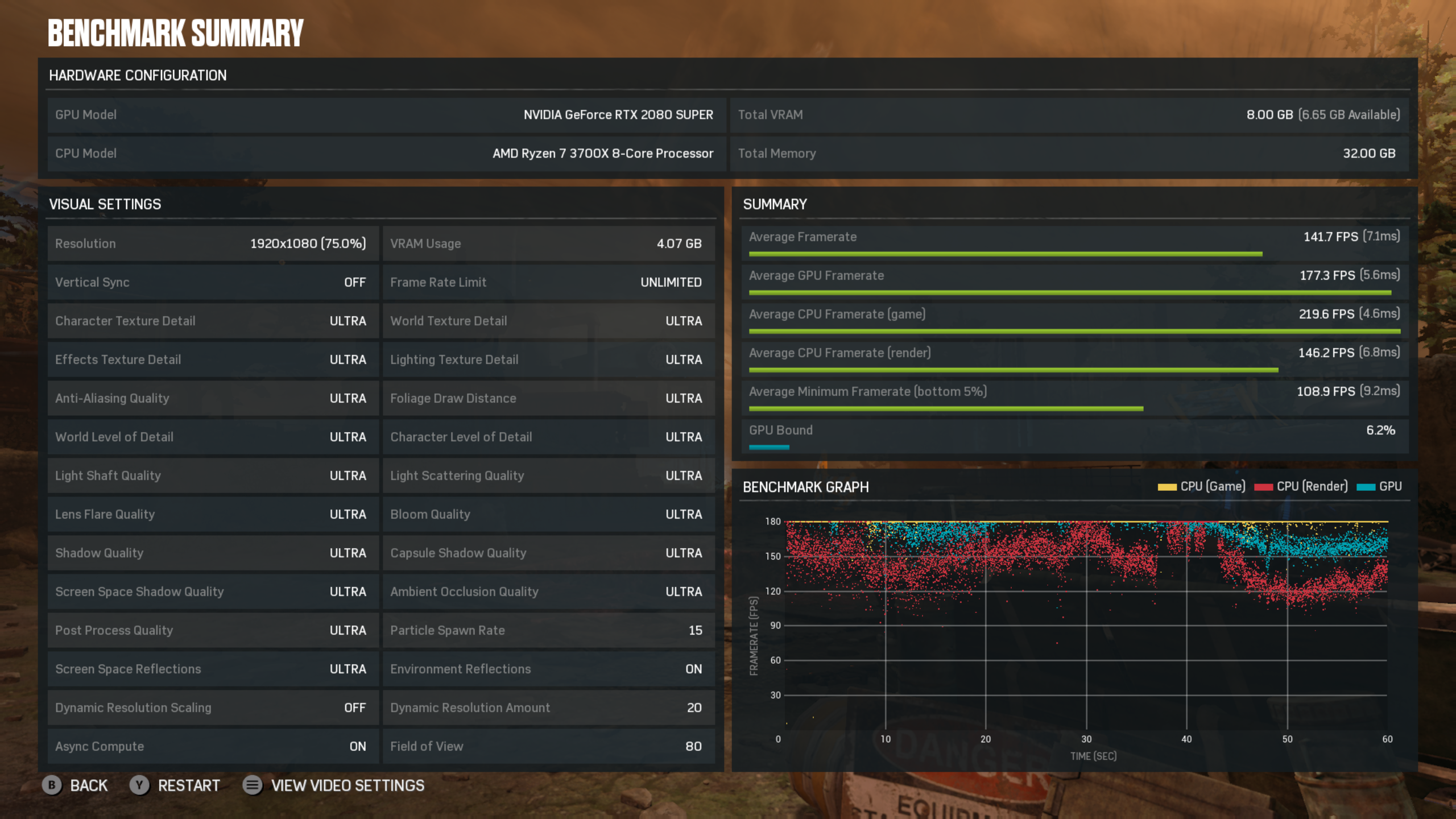Click the VISUAL SETTINGS heading

[x=105, y=204]
